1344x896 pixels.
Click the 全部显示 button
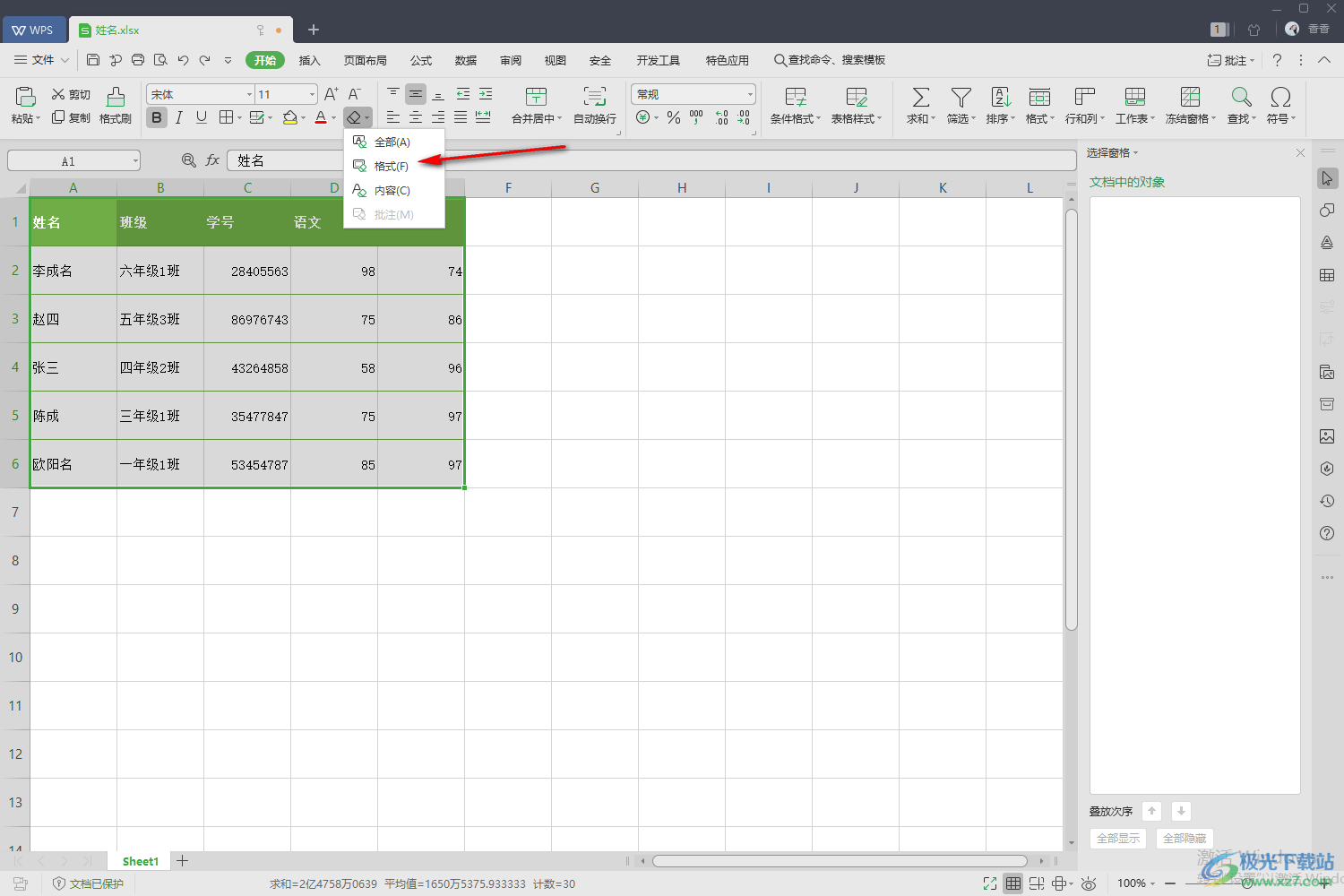[1118, 839]
